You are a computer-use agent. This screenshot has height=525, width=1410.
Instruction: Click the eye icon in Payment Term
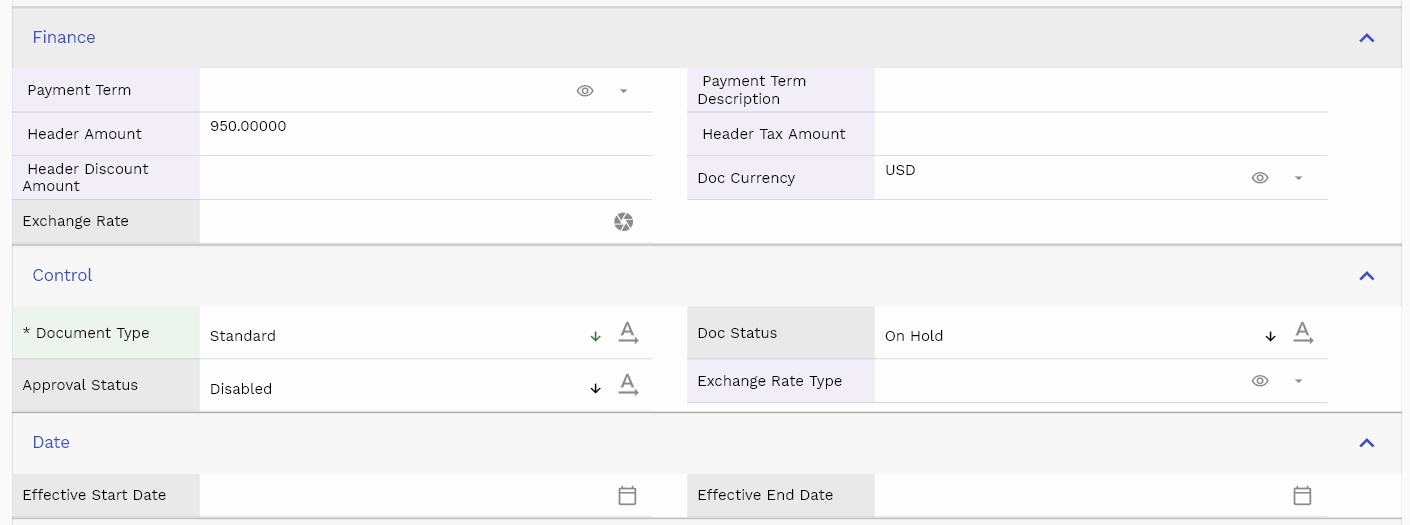585,91
